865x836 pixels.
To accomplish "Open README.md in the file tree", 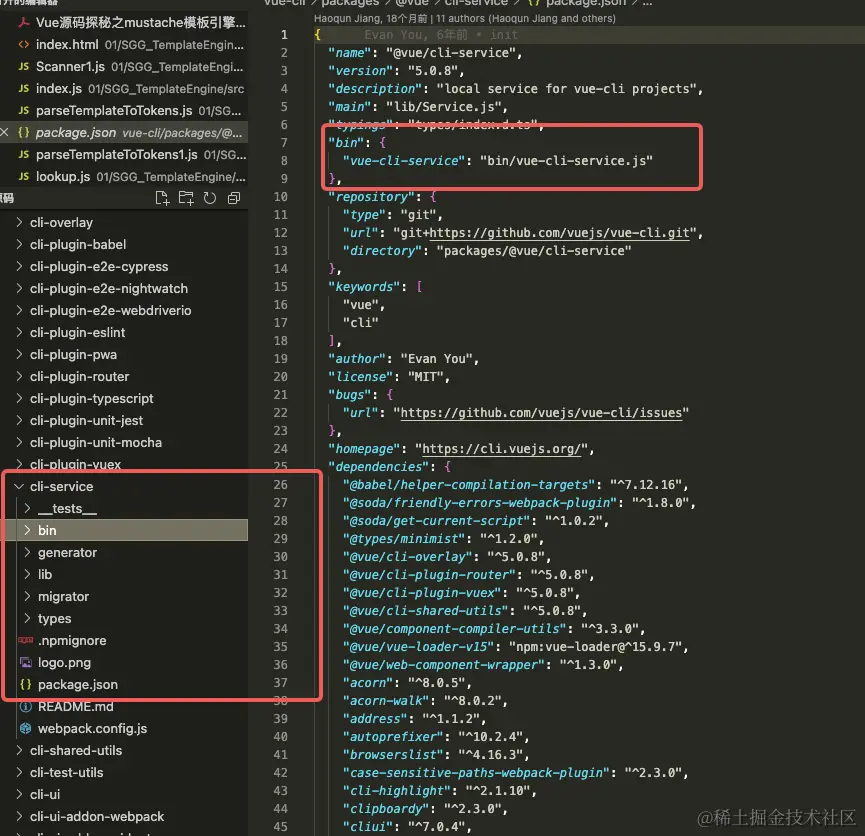I will click(124, 707).
